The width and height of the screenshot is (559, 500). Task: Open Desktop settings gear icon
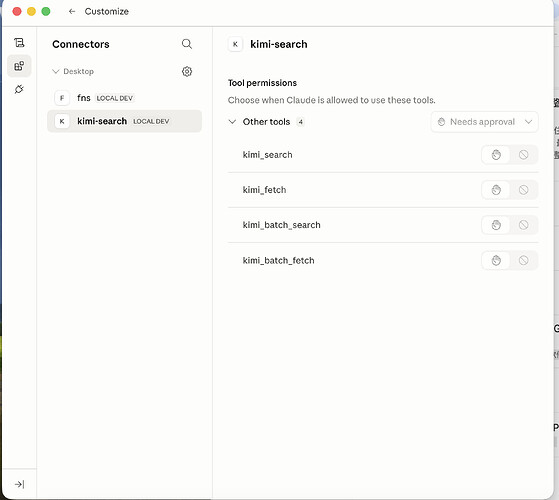click(187, 71)
